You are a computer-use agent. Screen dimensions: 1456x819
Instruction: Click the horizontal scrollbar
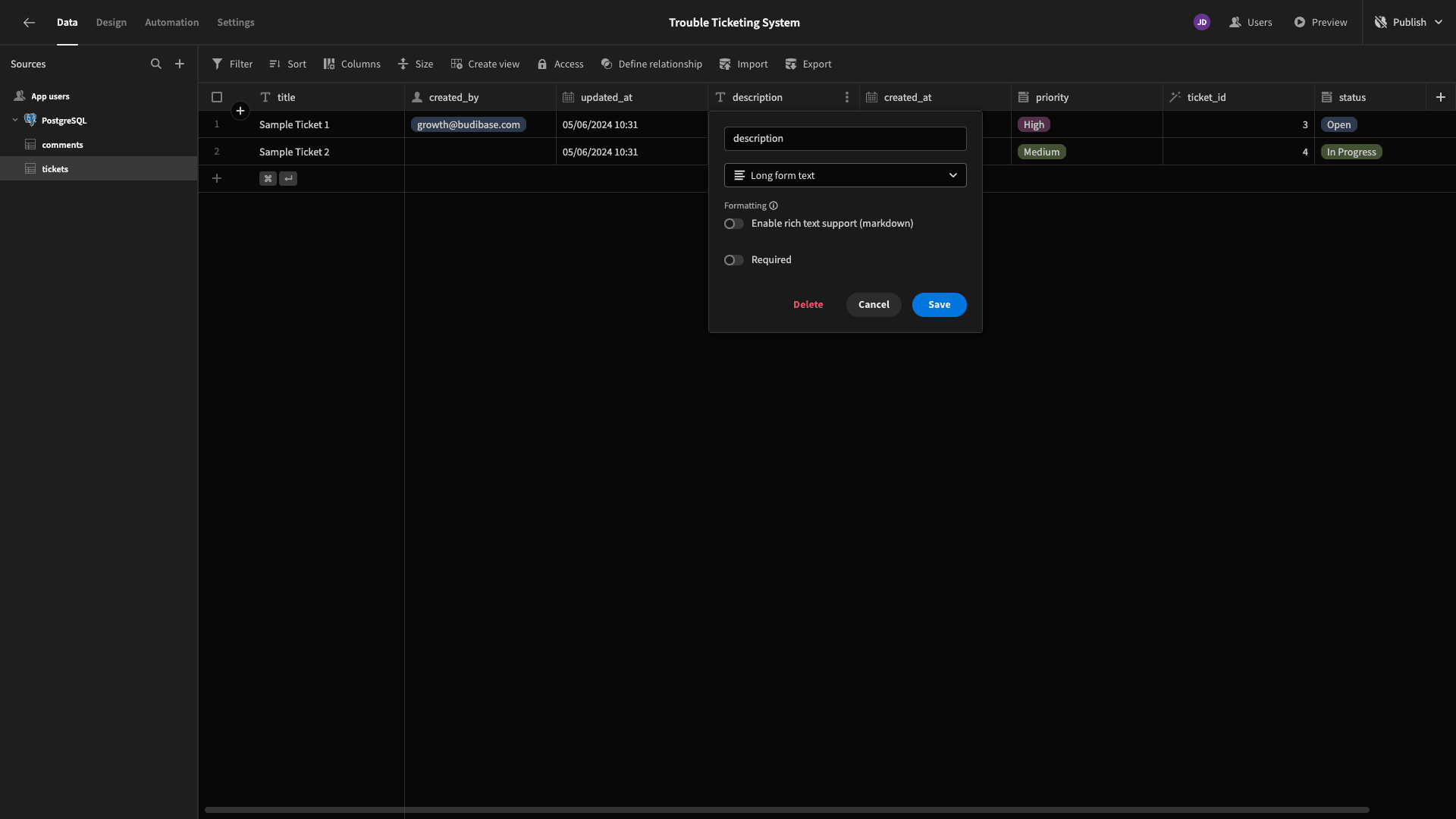[x=787, y=810]
